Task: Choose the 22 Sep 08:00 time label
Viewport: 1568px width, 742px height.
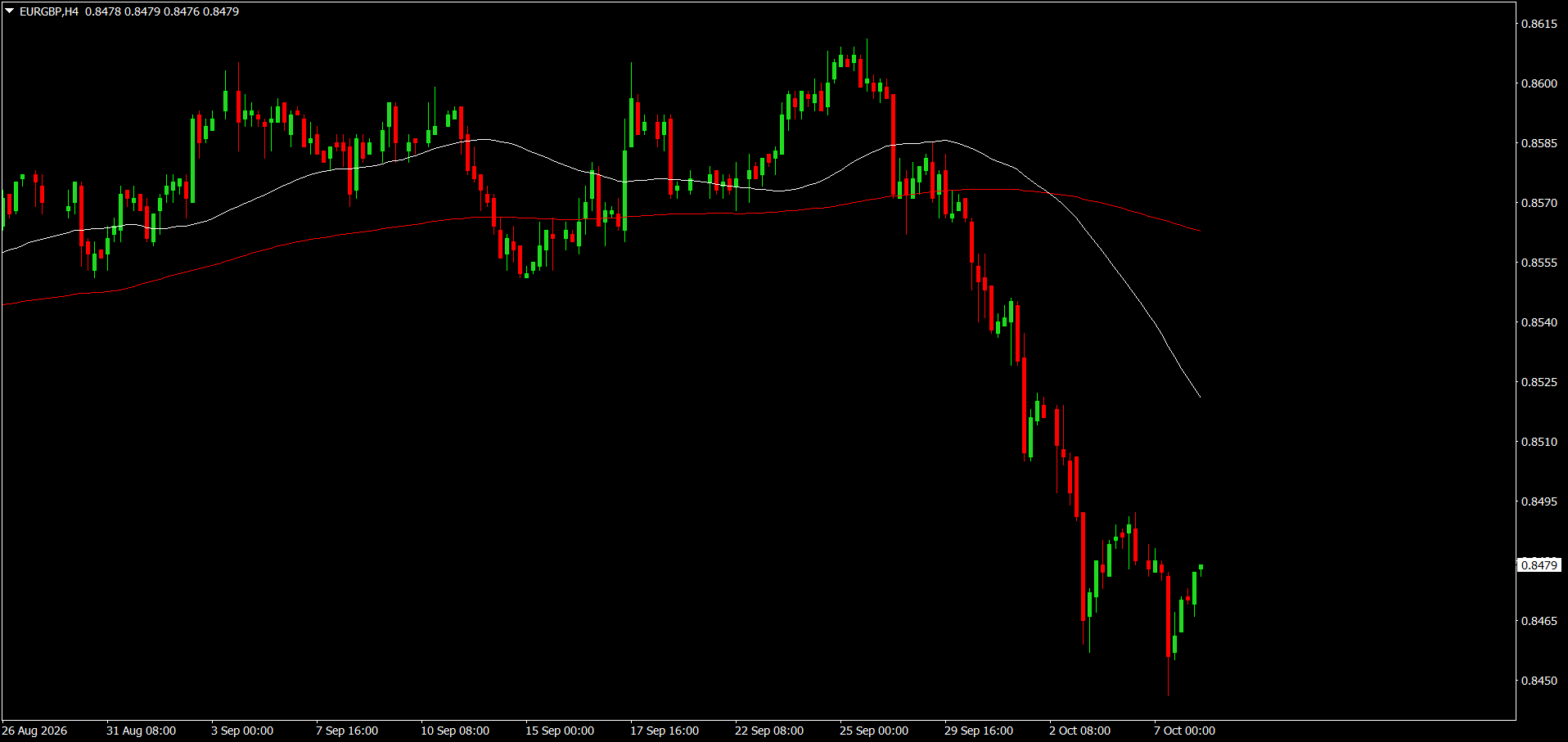Action: pos(769,731)
